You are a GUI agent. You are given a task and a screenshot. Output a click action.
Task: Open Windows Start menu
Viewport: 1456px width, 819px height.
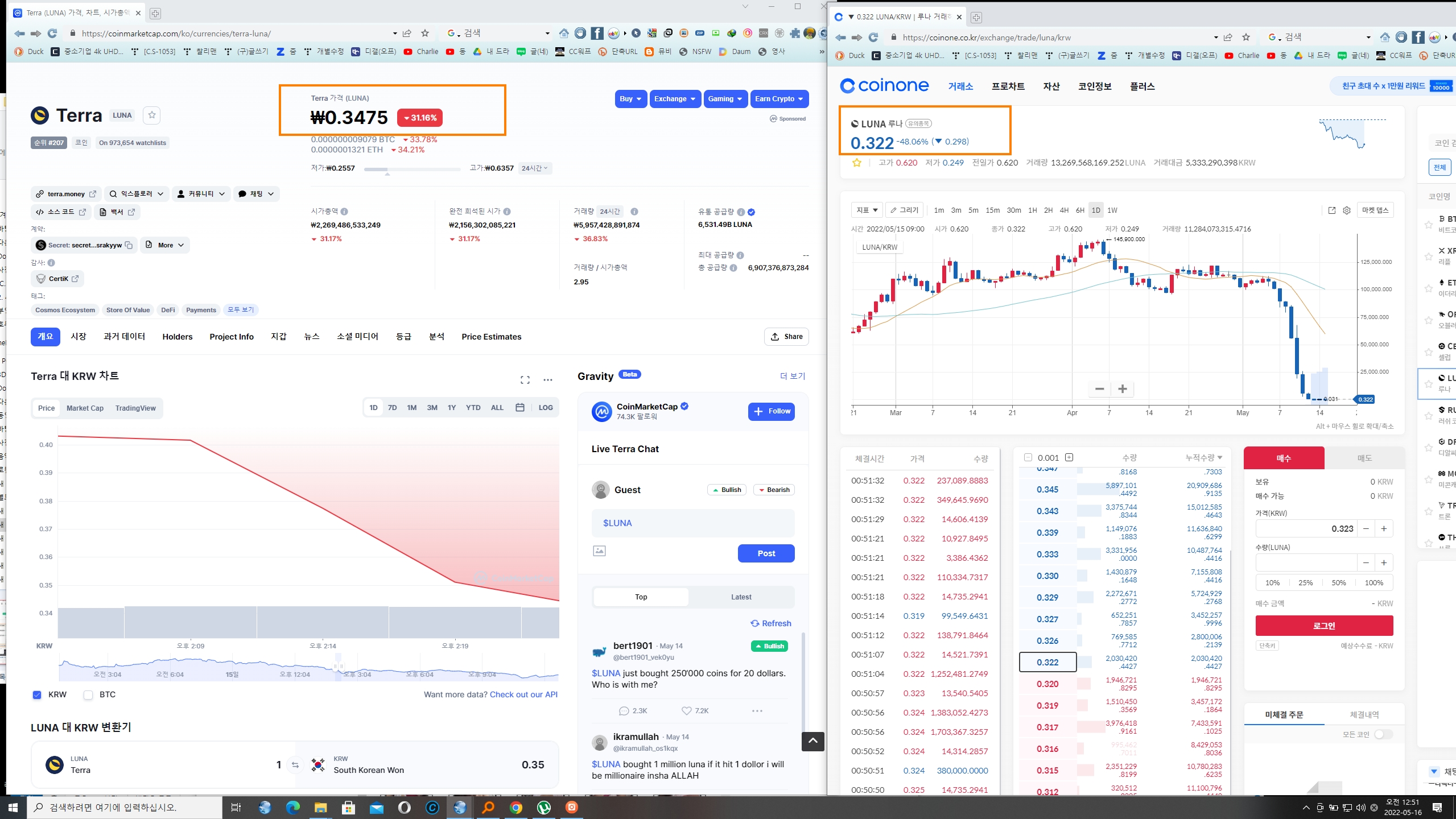click(13, 808)
